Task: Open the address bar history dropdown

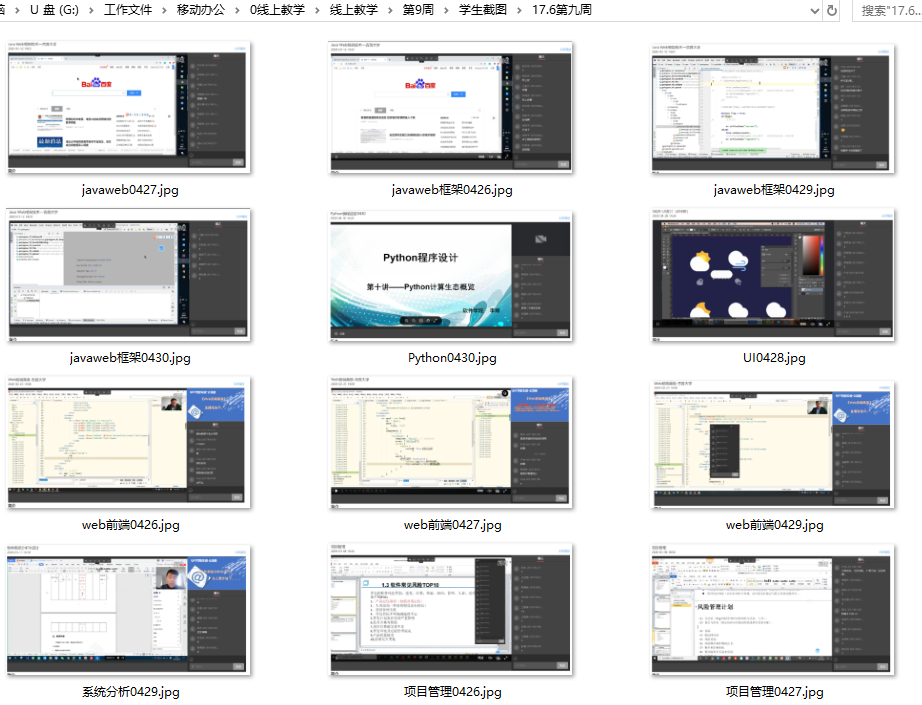Action: [x=813, y=11]
